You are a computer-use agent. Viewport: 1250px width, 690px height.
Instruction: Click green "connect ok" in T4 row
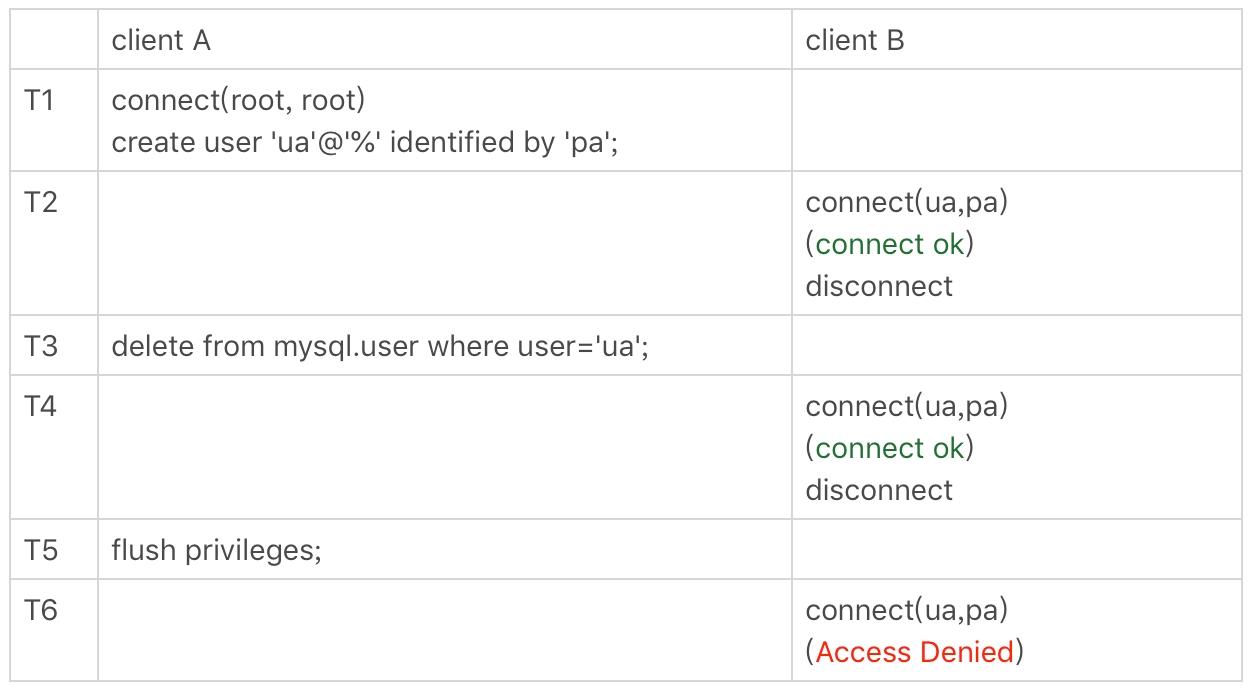(x=889, y=448)
